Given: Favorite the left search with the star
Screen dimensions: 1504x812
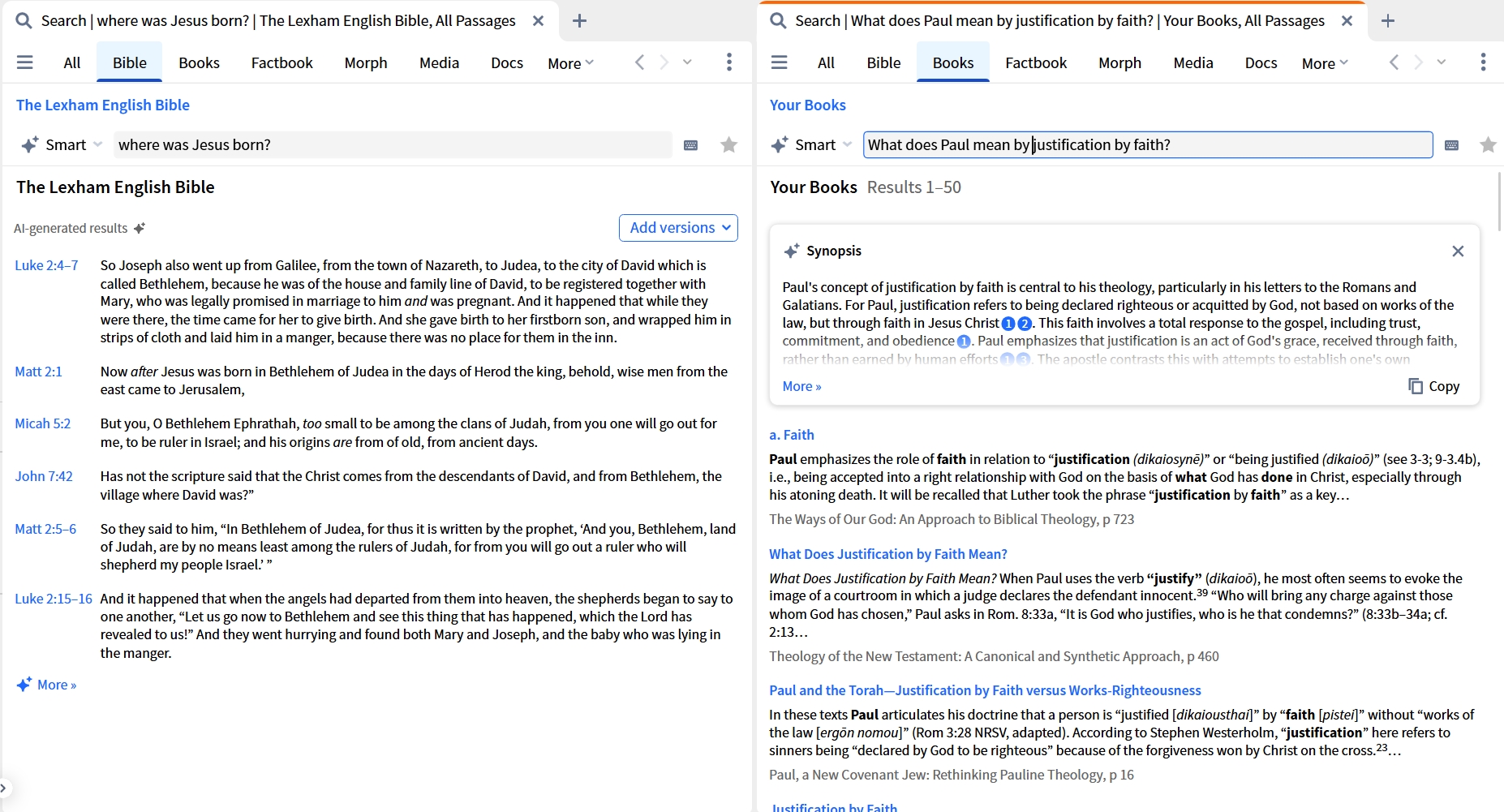Looking at the screenshot, I should pyautogui.click(x=729, y=145).
